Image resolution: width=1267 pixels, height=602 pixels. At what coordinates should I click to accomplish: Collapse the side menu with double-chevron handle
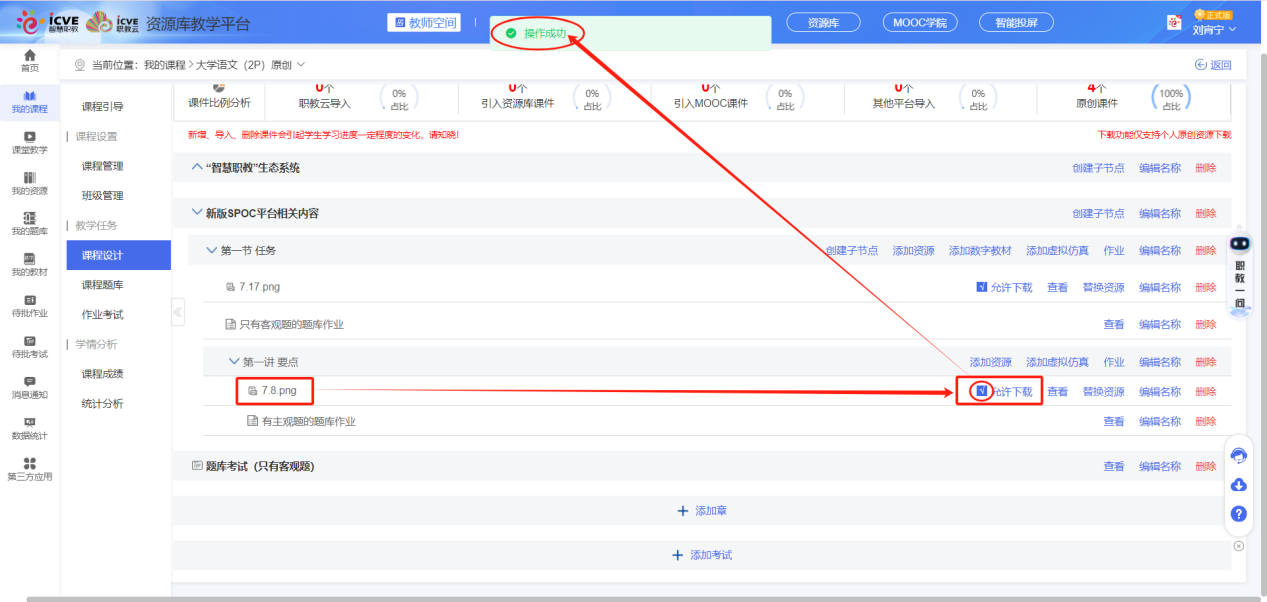(178, 312)
